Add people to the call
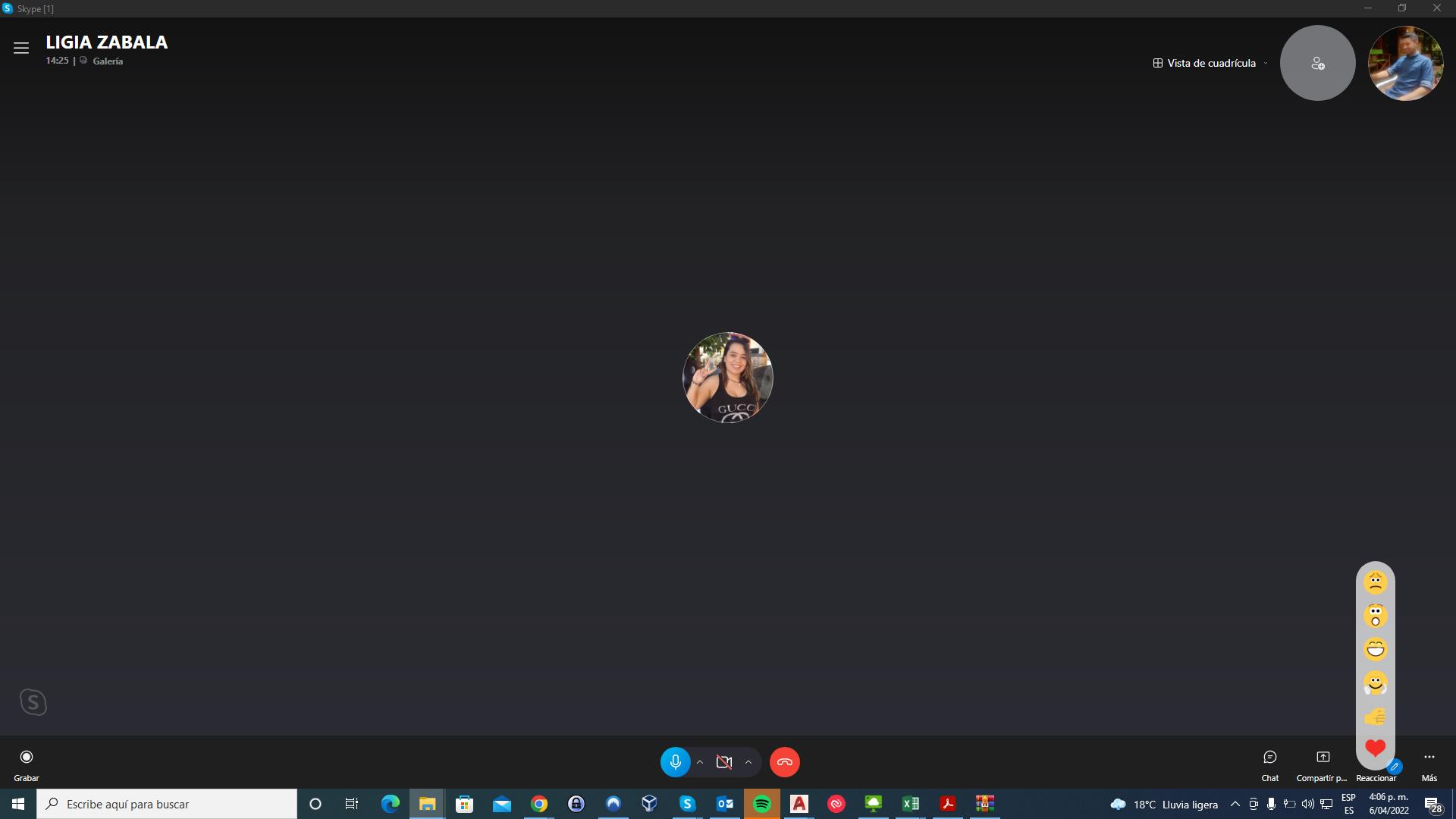Viewport: 1456px width, 819px height. (1317, 63)
